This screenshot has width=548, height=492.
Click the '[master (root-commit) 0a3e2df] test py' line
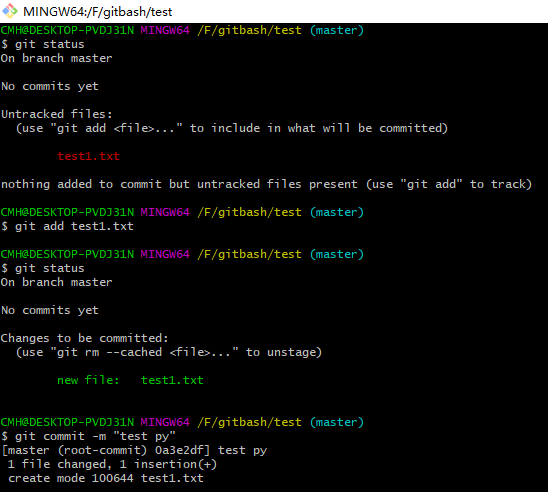[134, 450]
